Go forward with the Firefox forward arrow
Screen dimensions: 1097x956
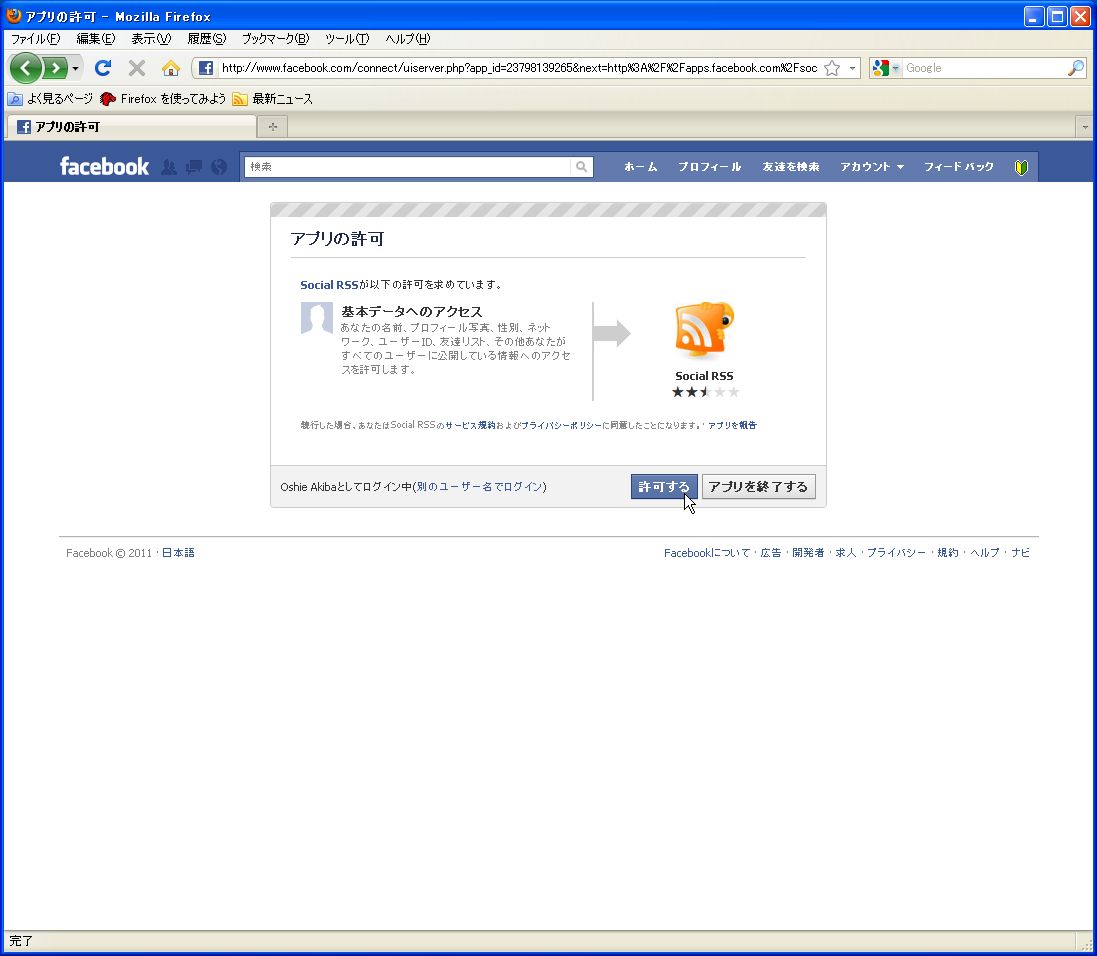[x=55, y=68]
